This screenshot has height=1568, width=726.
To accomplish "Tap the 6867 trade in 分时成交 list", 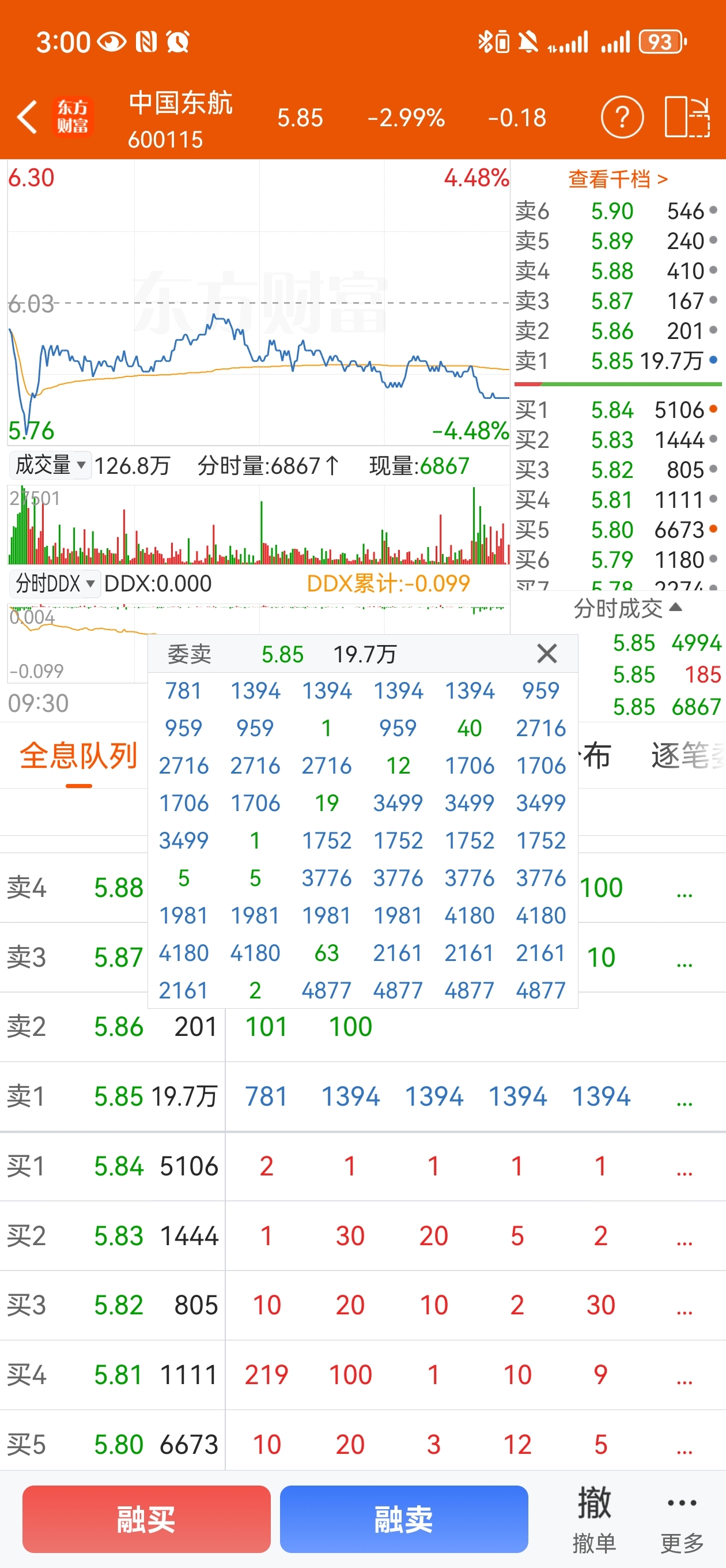I will pyautogui.click(x=695, y=707).
